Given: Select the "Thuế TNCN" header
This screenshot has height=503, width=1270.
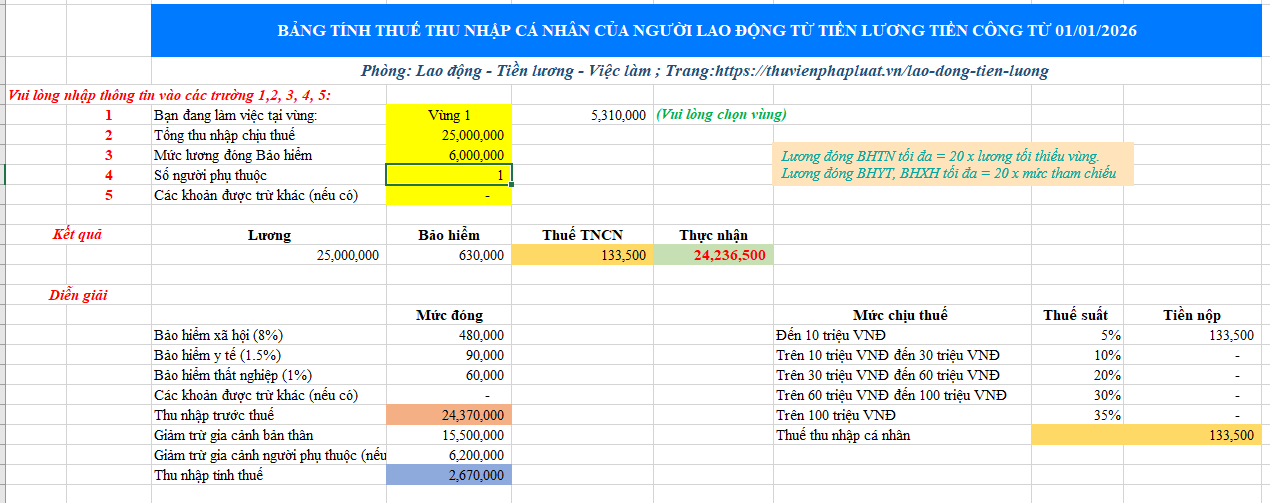Looking at the screenshot, I should (582, 235).
